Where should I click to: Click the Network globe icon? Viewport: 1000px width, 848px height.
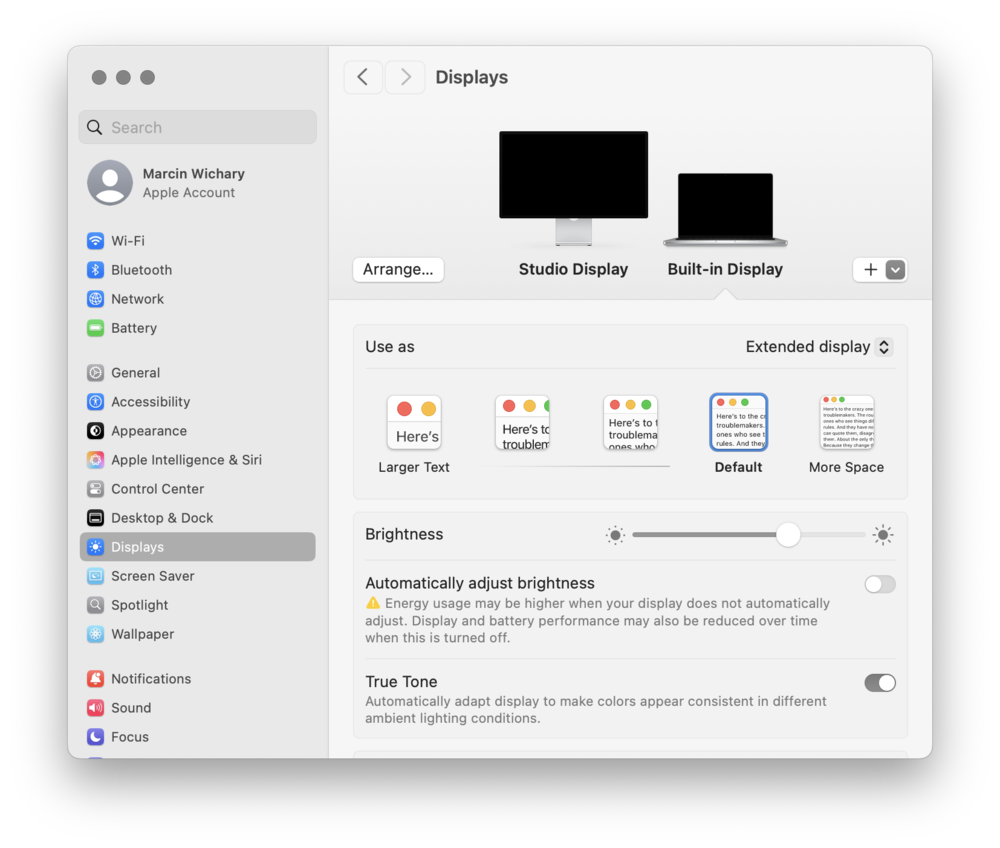coord(96,299)
